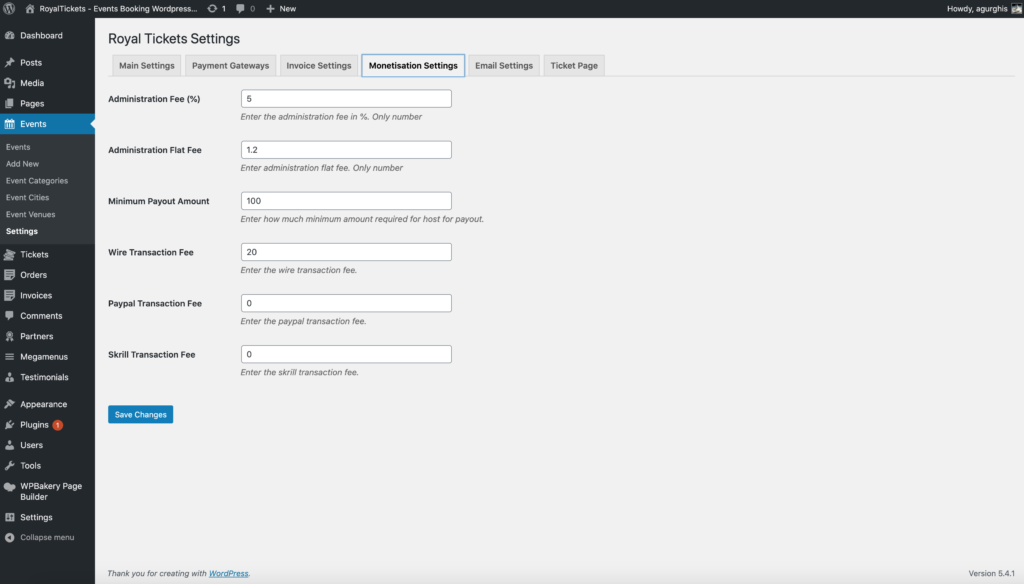Click the plus New icon in admin bar
The image size is (1024, 584).
tap(270, 8)
